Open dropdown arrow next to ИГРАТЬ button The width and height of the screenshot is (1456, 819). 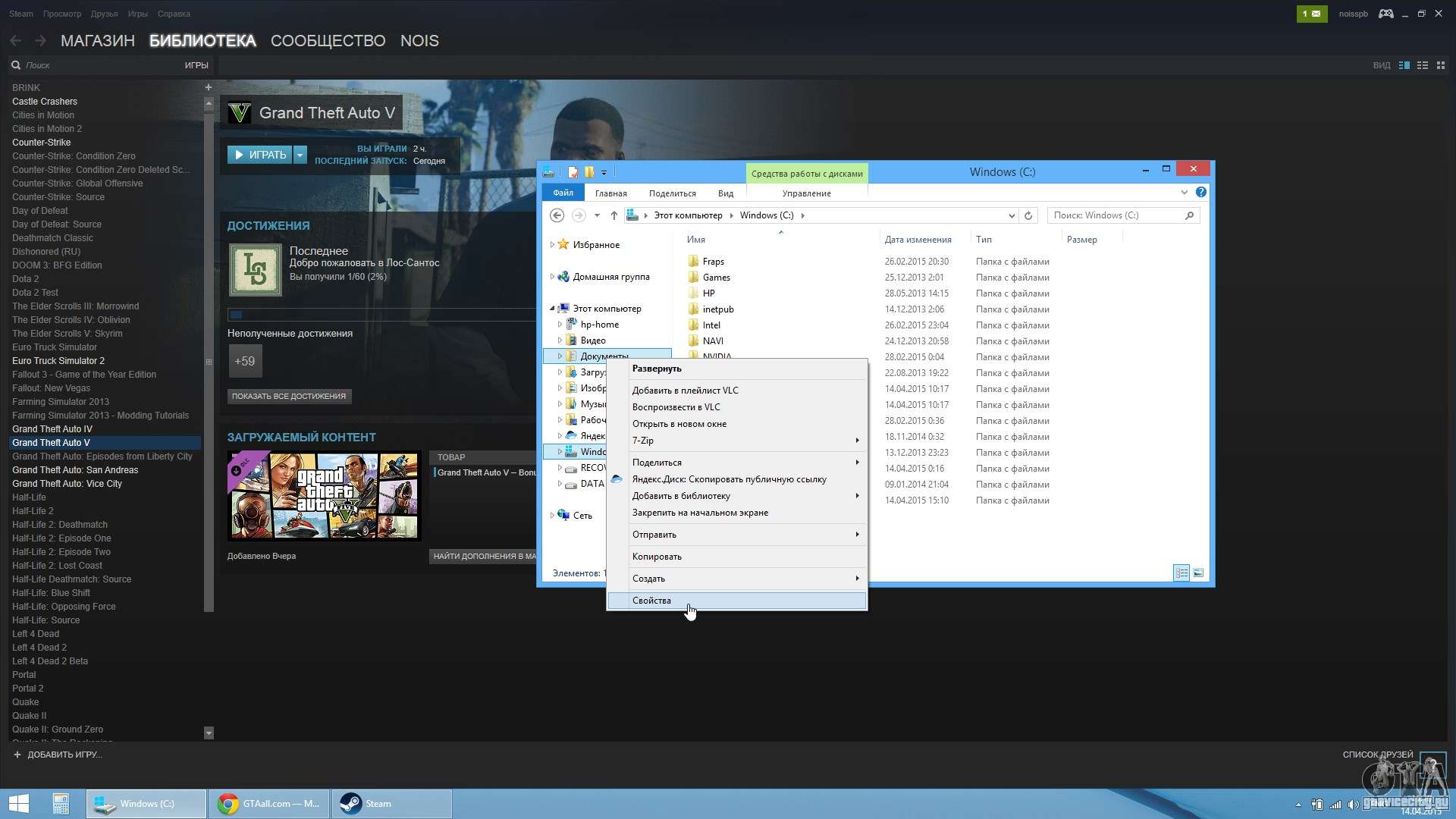[x=300, y=155]
